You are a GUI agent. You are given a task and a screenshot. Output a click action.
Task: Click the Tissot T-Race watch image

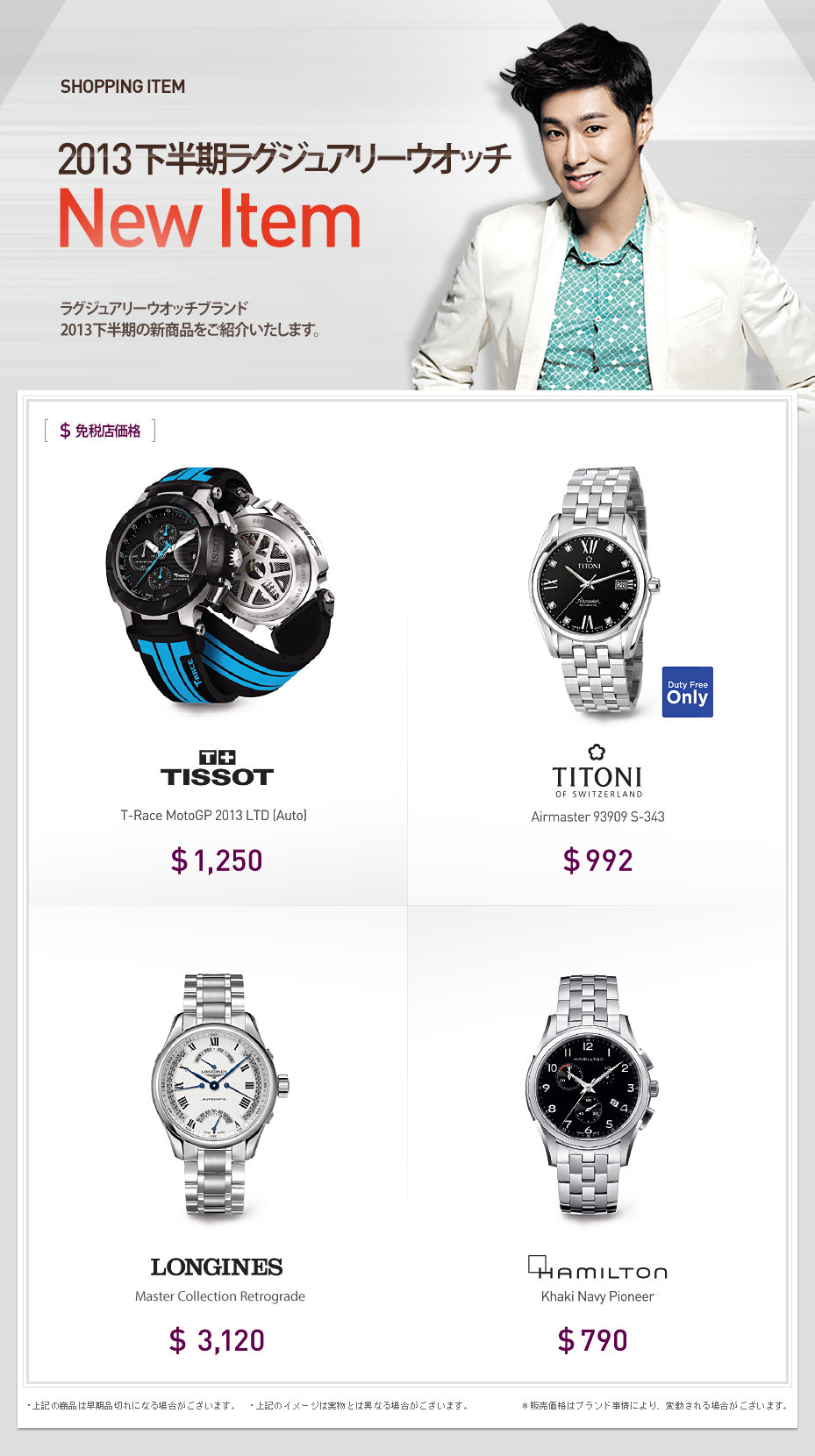pyautogui.click(x=219, y=585)
